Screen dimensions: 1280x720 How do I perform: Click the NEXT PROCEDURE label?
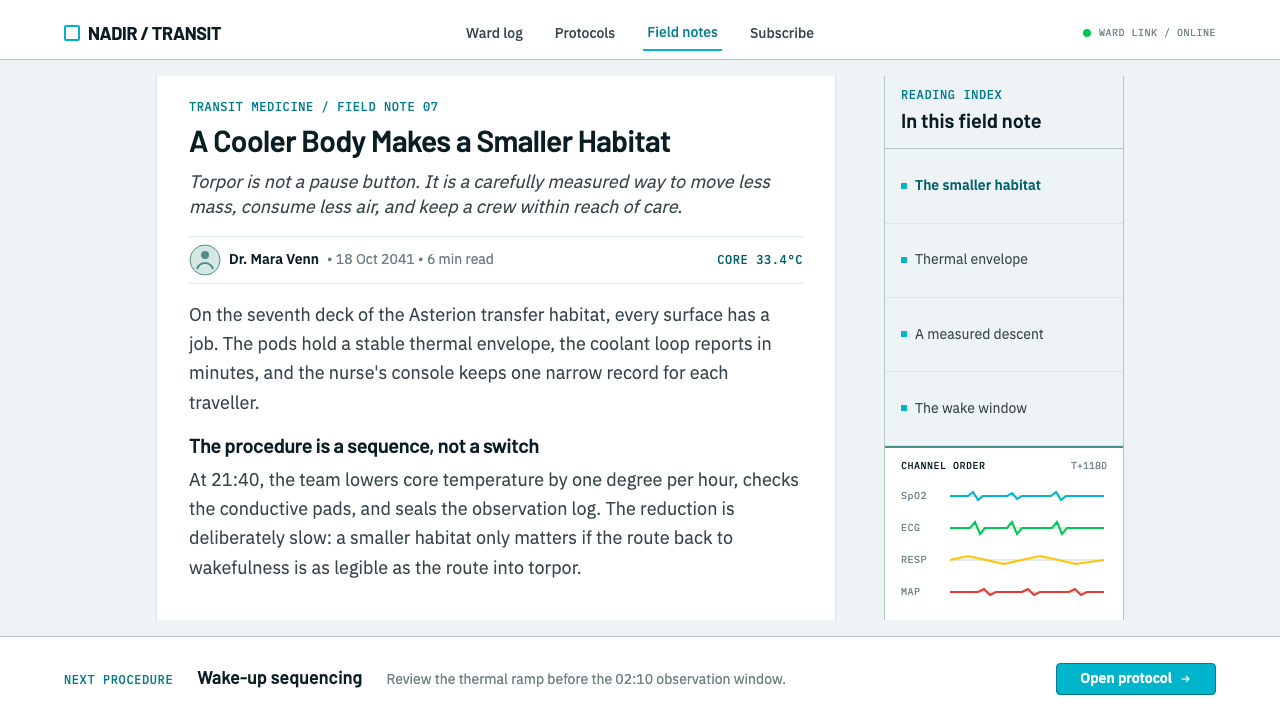tap(118, 680)
